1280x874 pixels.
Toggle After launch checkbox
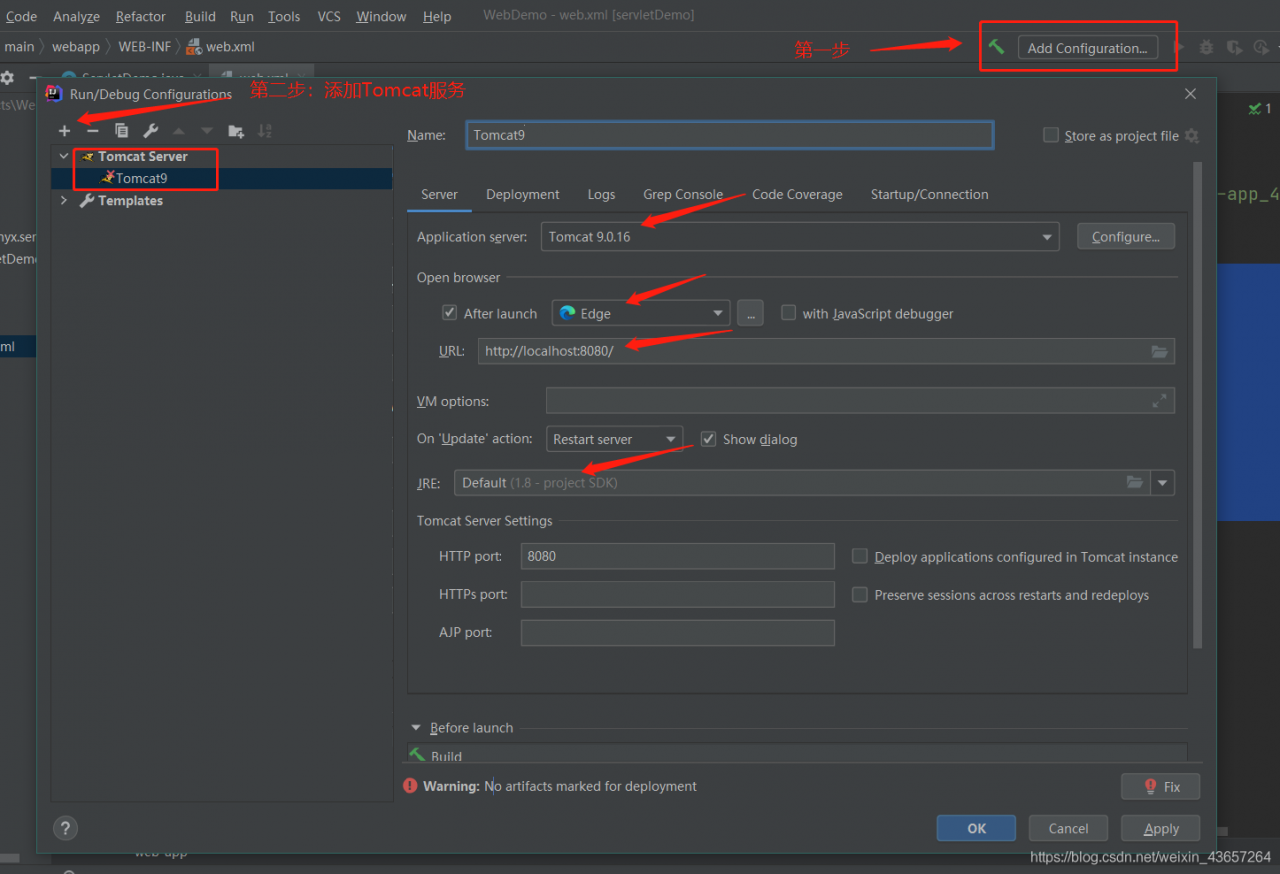point(450,313)
